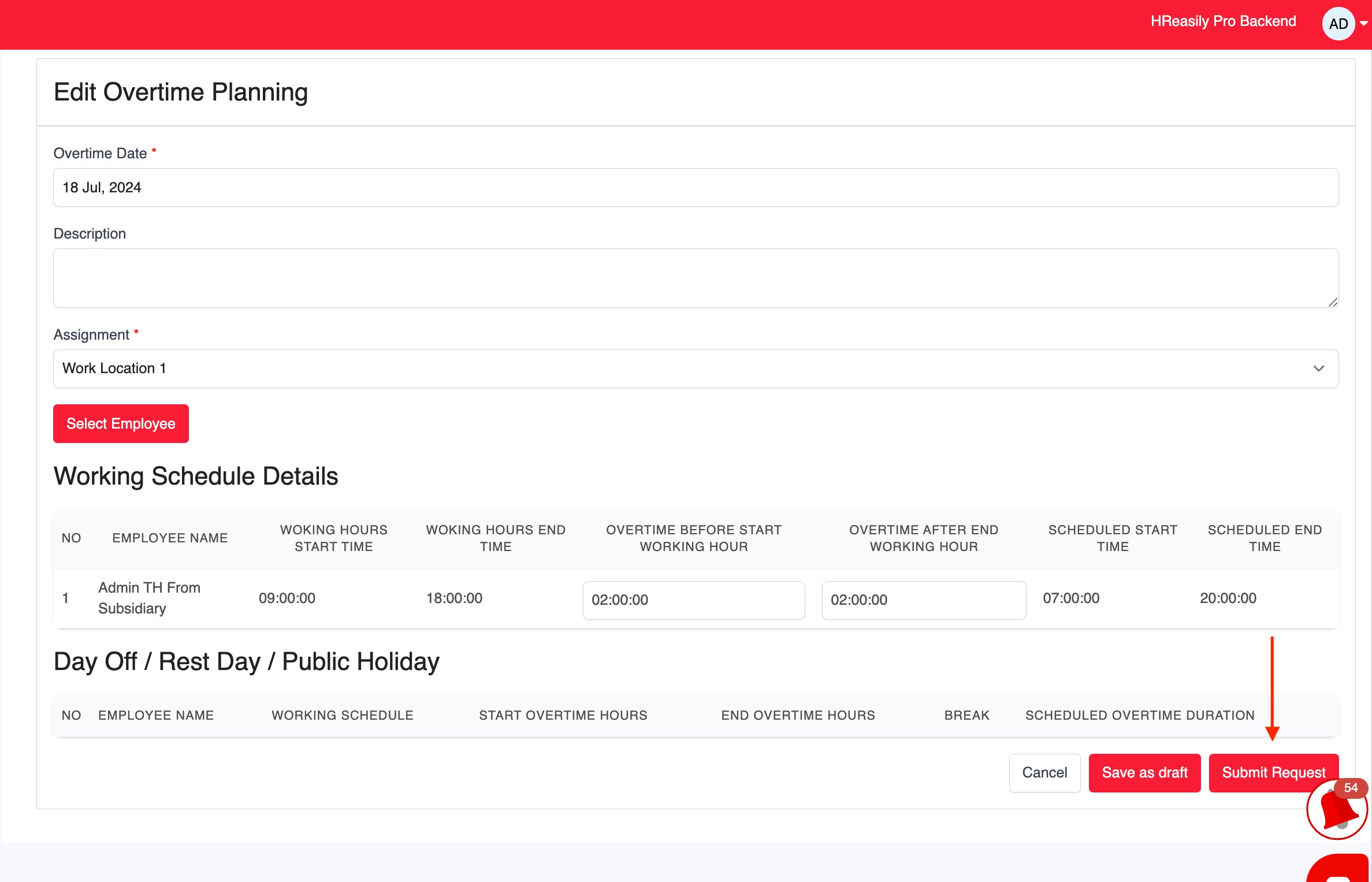Click the 54 notification badge
The height and width of the screenshot is (882, 1372).
coord(1351,787)
